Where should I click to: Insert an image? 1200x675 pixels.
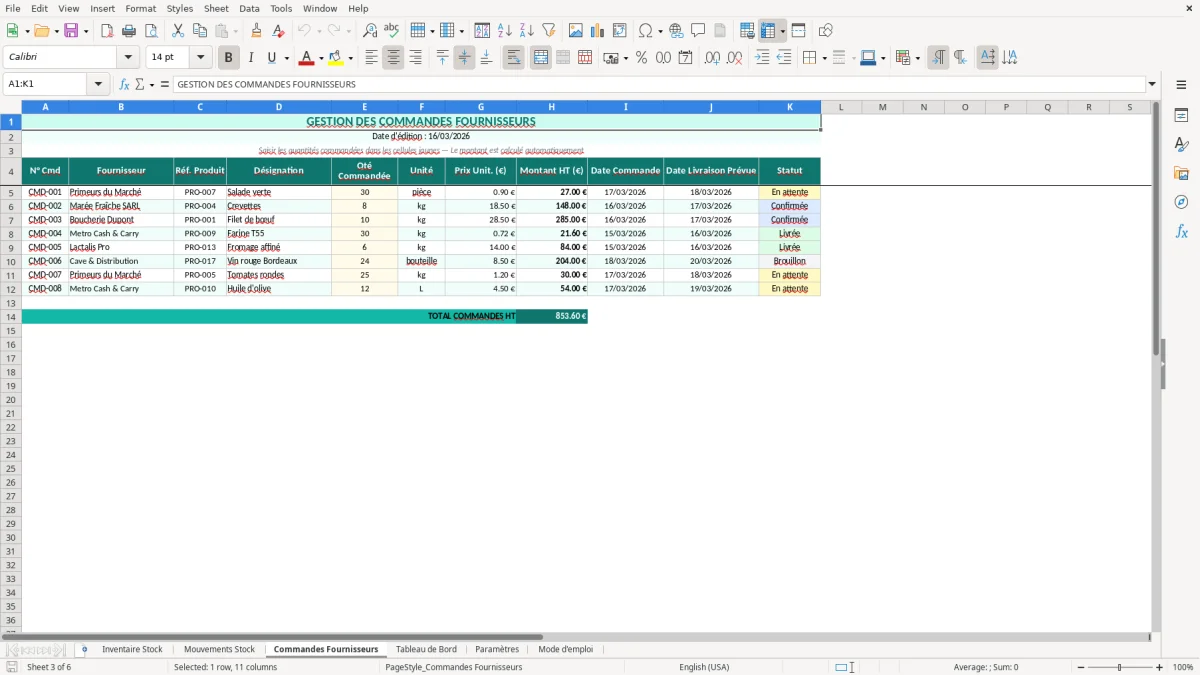coord(576,31)
